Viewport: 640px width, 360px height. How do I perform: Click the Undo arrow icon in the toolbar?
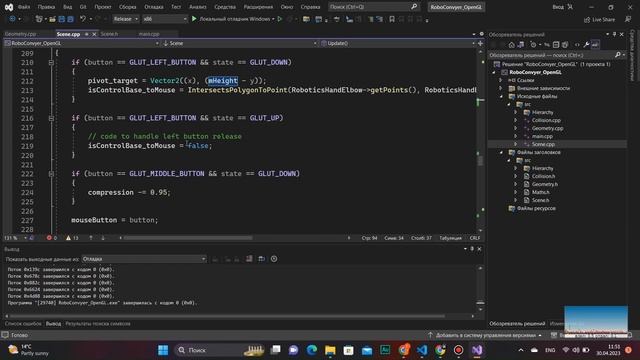click(x=83, y=19)
